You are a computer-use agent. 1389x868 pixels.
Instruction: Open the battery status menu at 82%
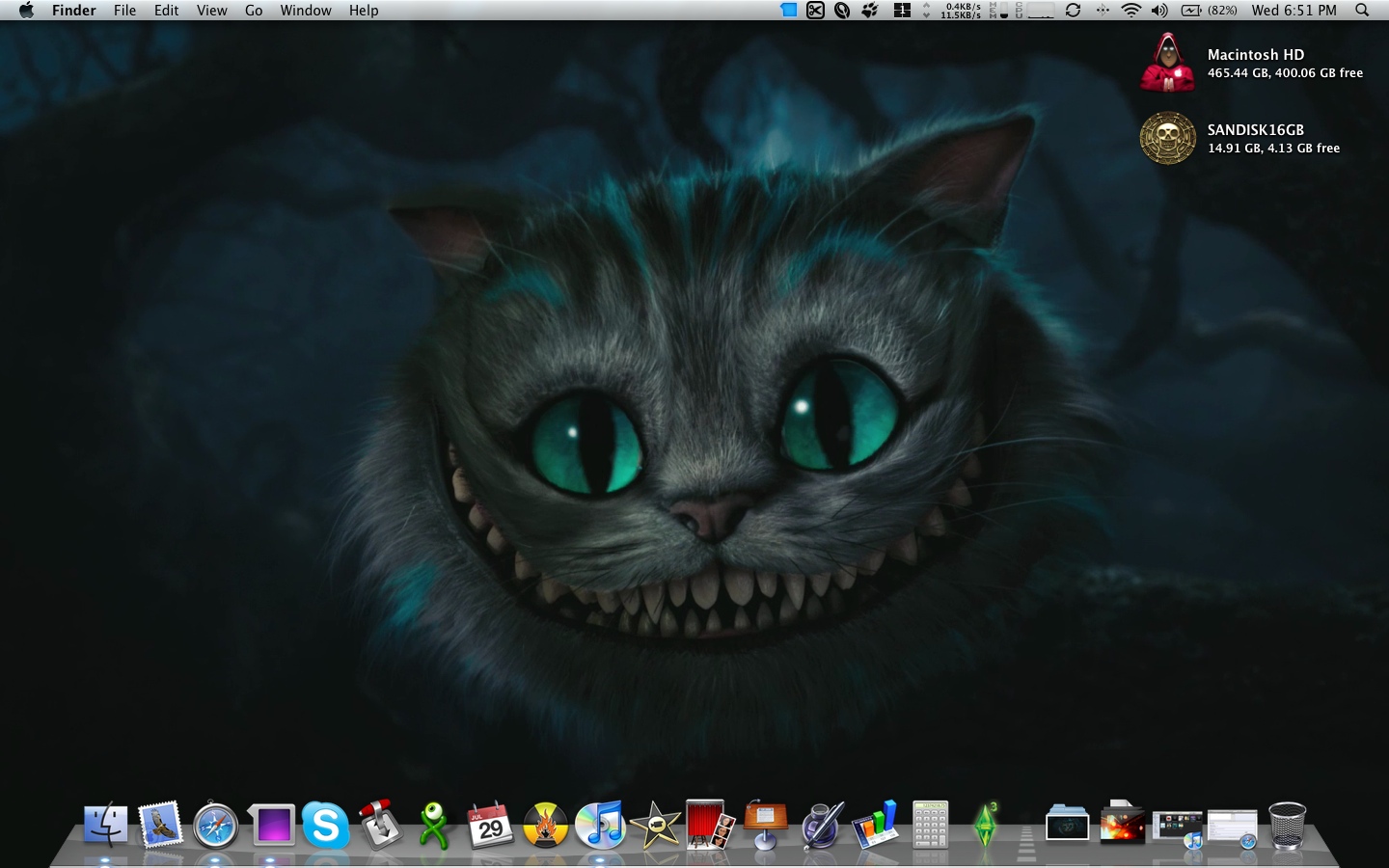(x=1210, y=11)
